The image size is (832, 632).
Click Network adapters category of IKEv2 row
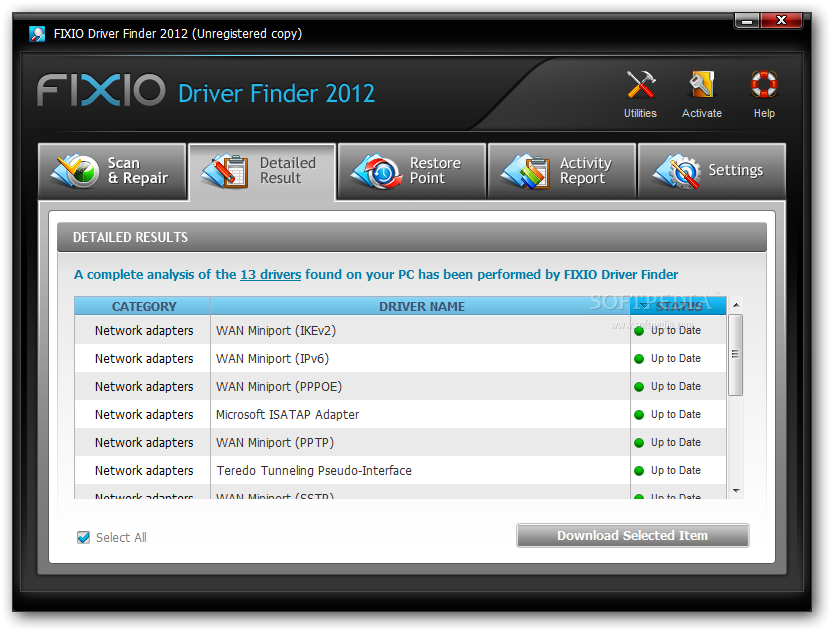point(144,331)
